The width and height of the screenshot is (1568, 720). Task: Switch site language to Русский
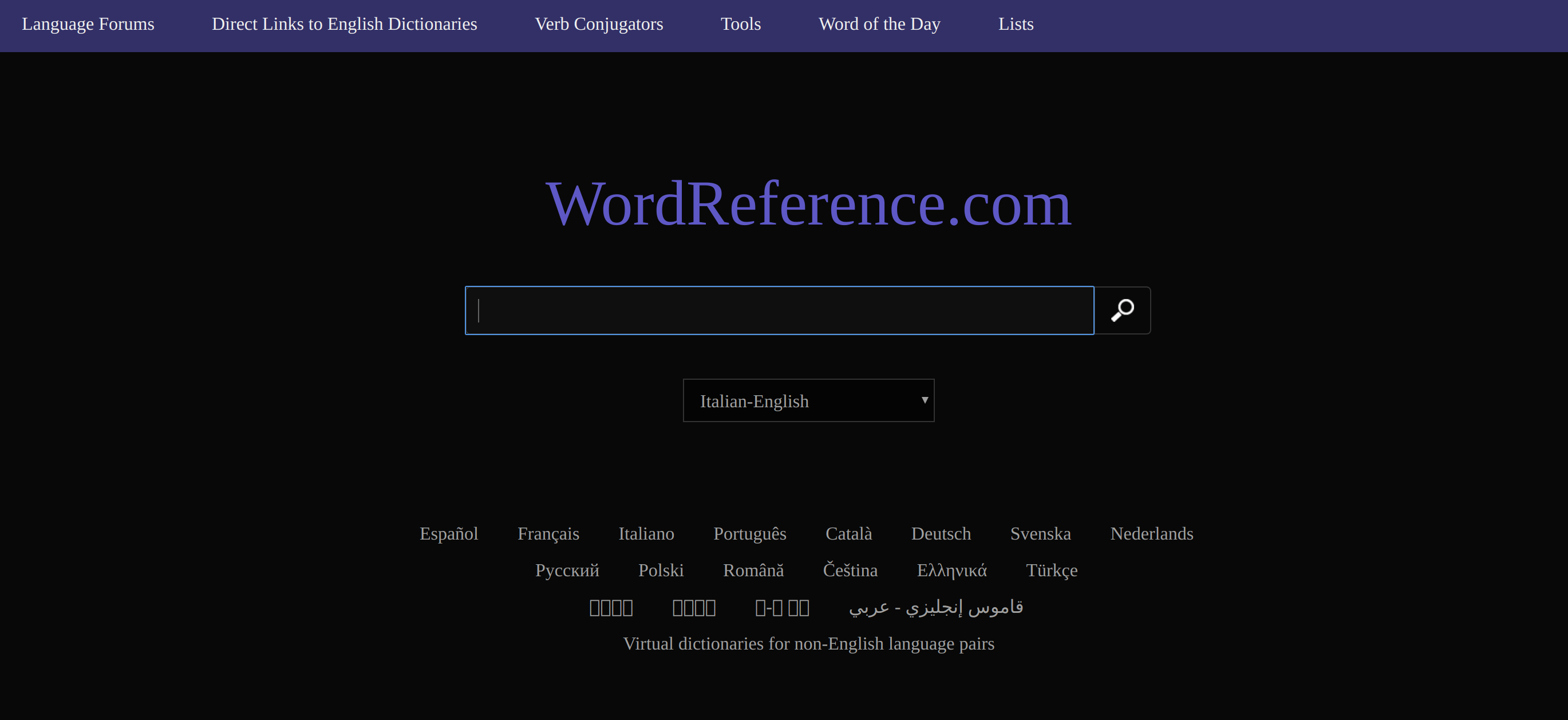[x=567, y=570]
